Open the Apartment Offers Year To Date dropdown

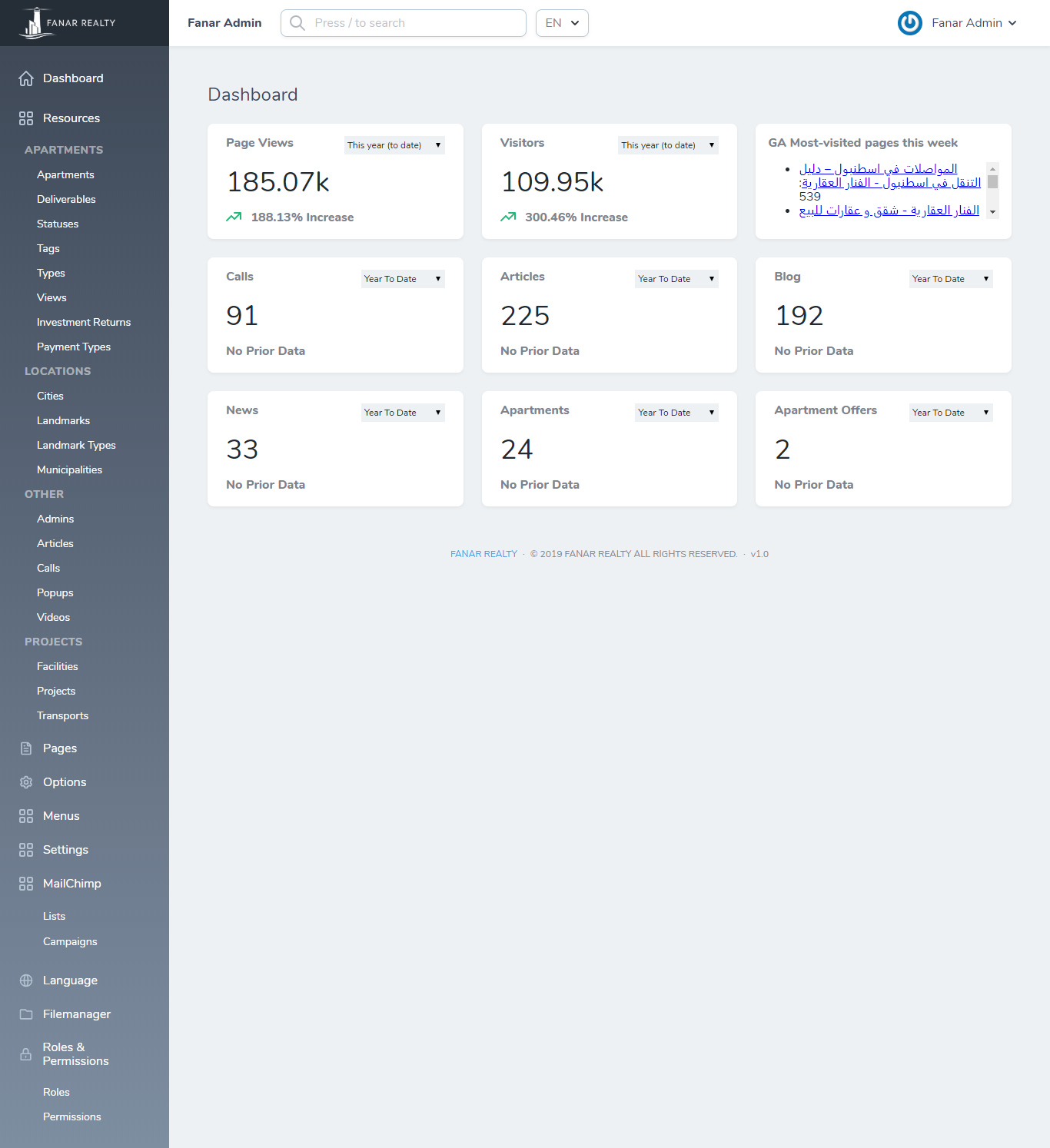(x=951, y=413)
